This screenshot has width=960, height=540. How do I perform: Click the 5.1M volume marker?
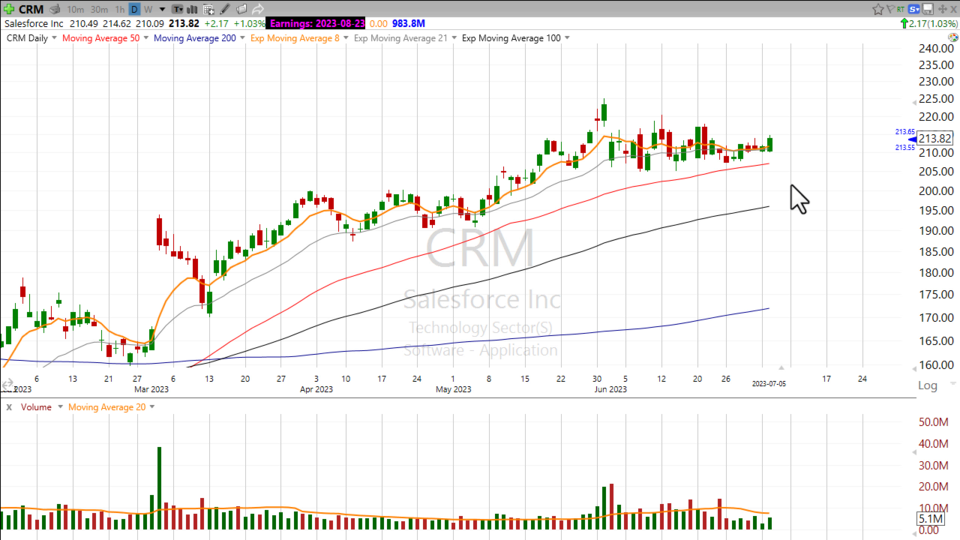coord(932,519)
